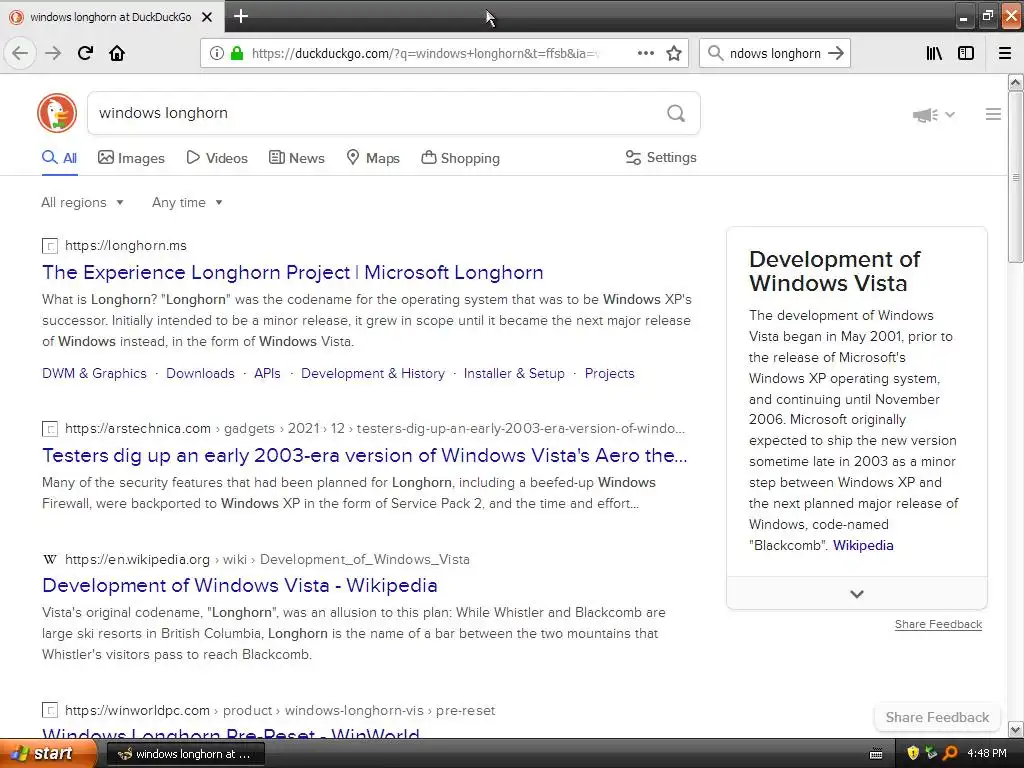Viewport: 1024px width, 768px height.
Task: Expand the Vista info box chevron
Action: click(857, 594)
